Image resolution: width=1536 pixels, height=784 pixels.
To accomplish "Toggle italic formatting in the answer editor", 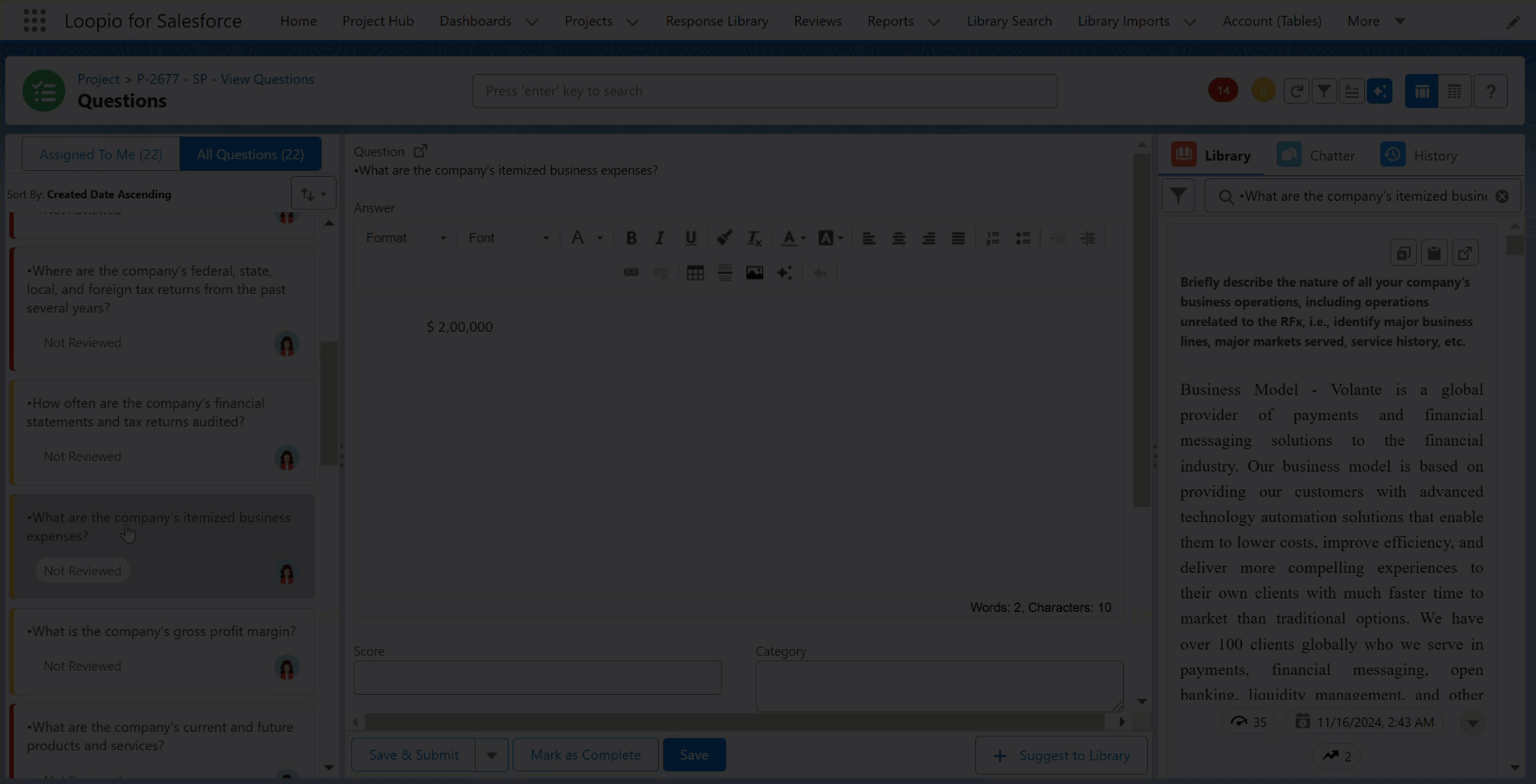I will [x=660, y=238].
